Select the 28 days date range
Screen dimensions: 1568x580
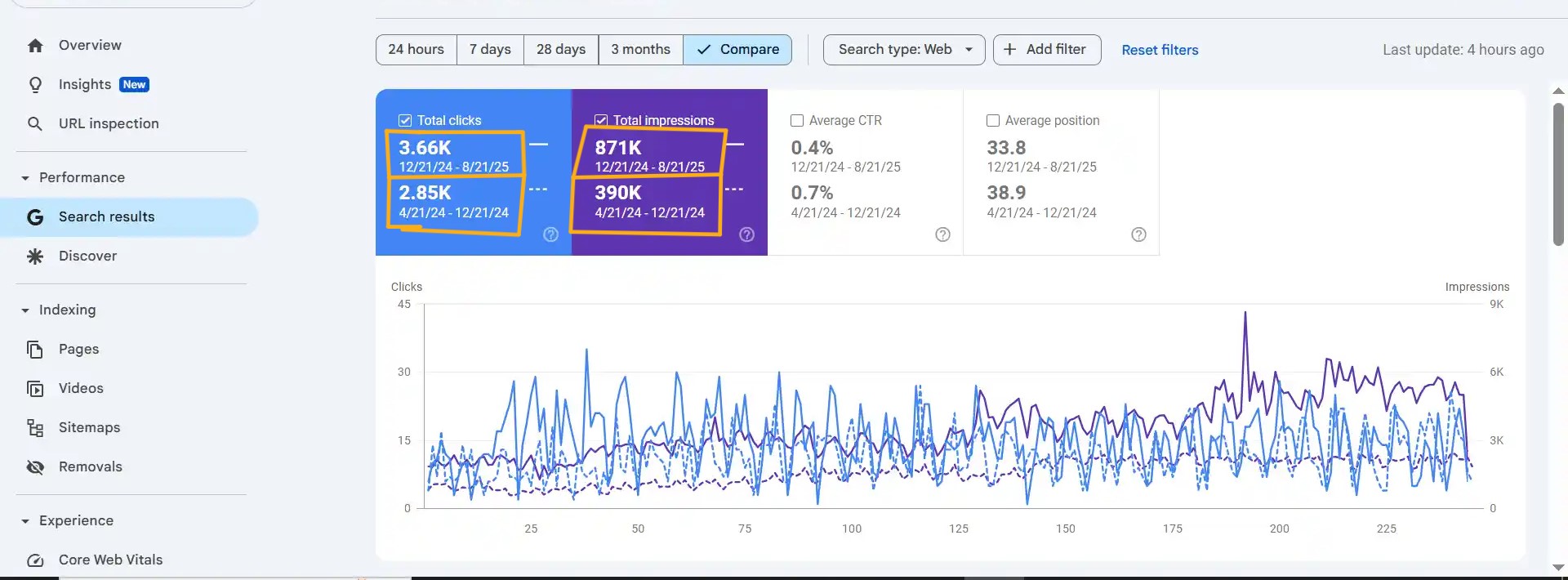click(x=560, y=50)
